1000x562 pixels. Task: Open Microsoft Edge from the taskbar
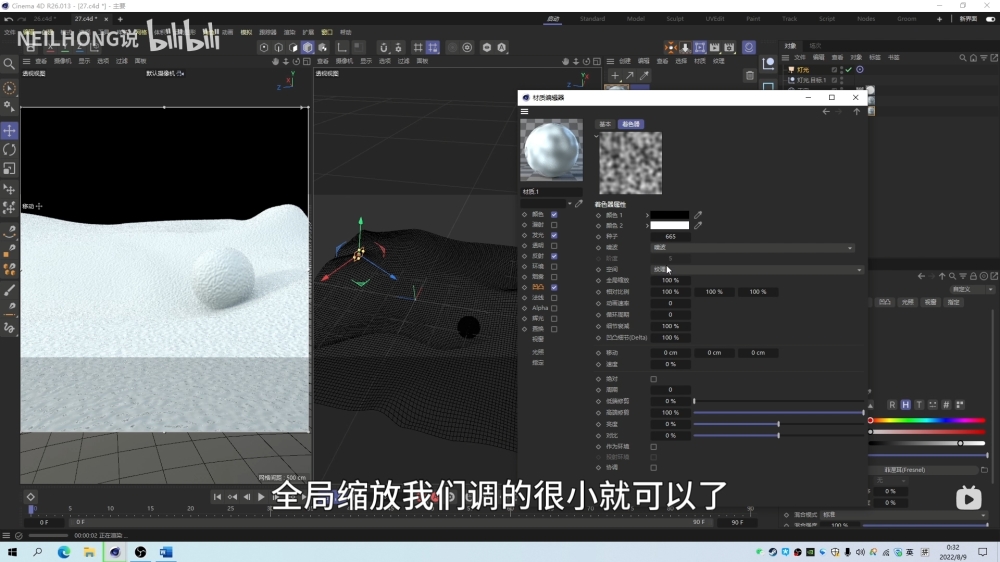click(64, 552)
